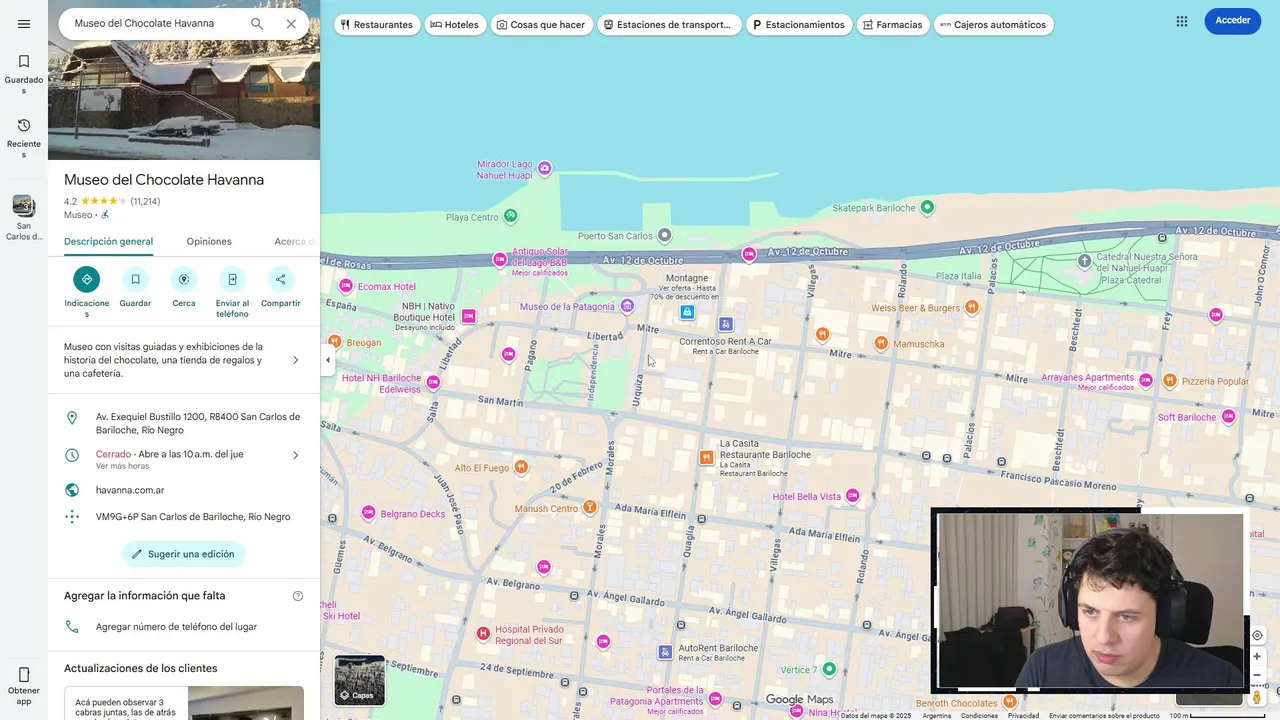The width and height of the screenshot is (1280, 720).
Task: Share place with Compartir icon
Action: point(281,279)
